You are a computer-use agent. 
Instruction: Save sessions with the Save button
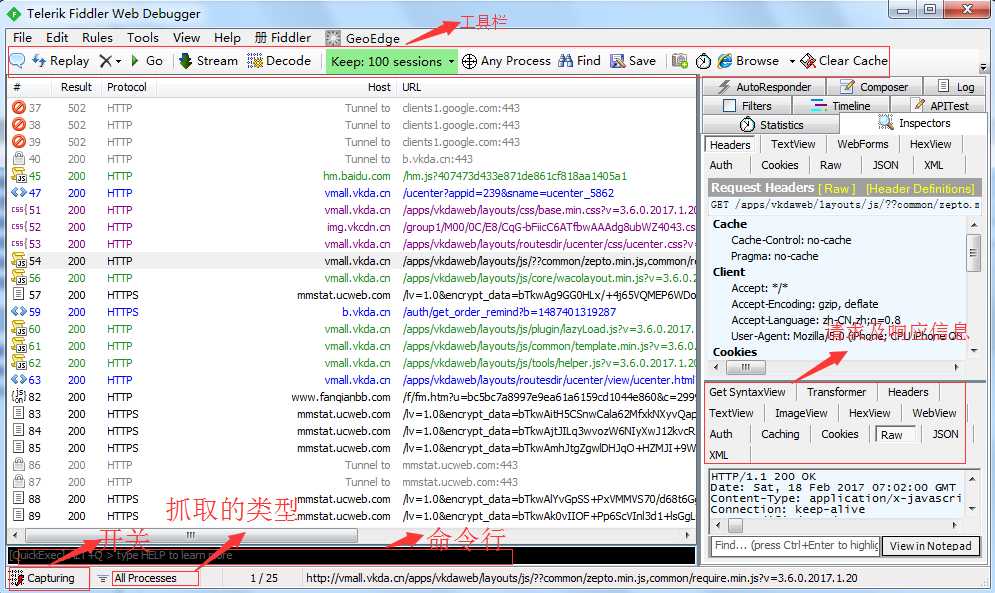[633, 61]
